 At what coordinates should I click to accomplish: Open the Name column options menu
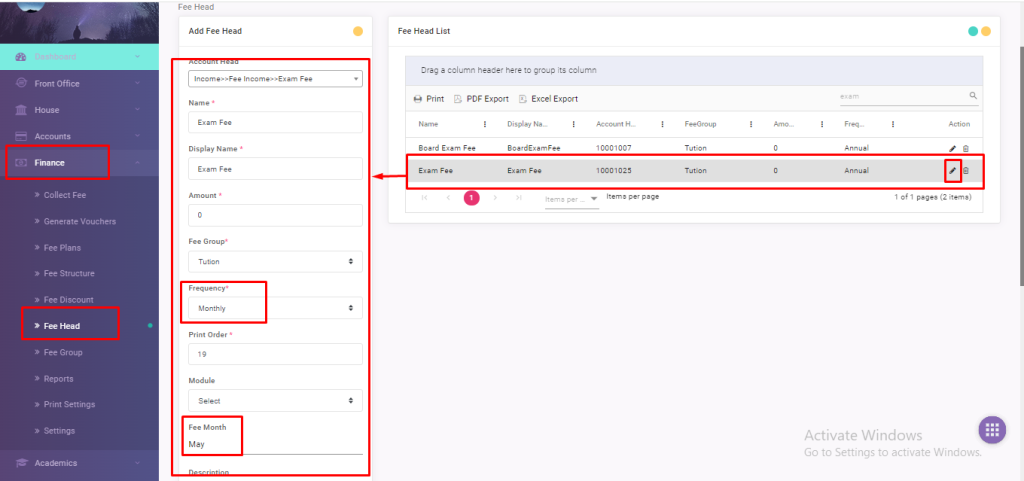(485, 124)
